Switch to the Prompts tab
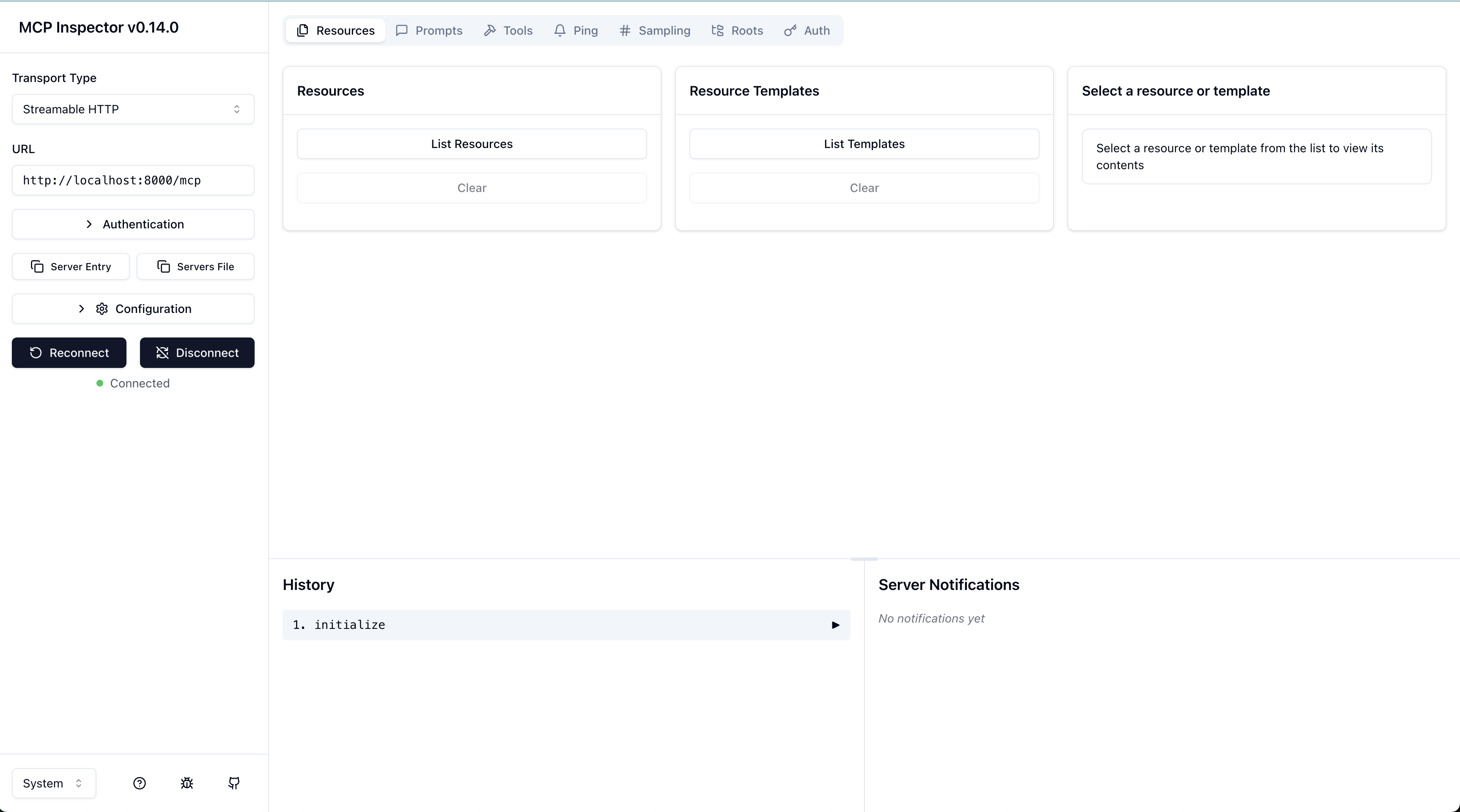 point(429,30)
